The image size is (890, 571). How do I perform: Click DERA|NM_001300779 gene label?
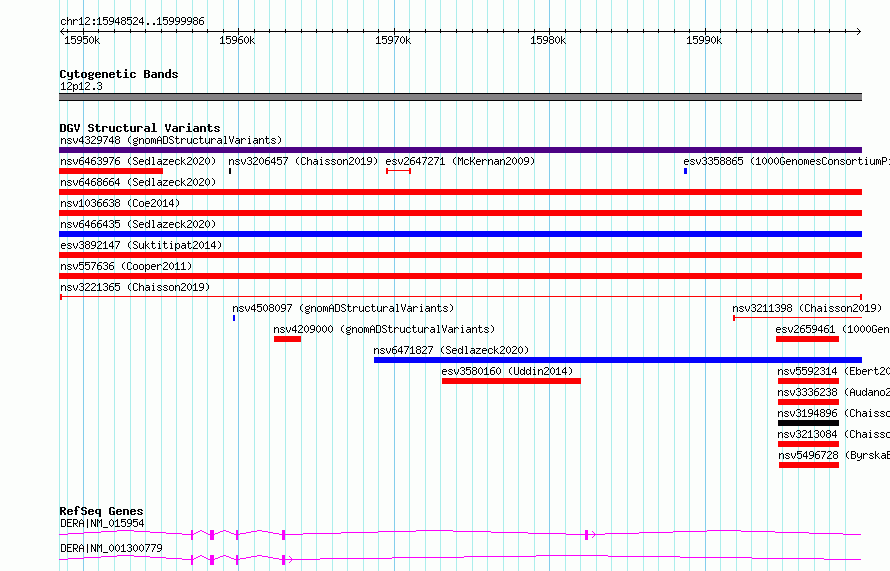(x=111, y=548)
